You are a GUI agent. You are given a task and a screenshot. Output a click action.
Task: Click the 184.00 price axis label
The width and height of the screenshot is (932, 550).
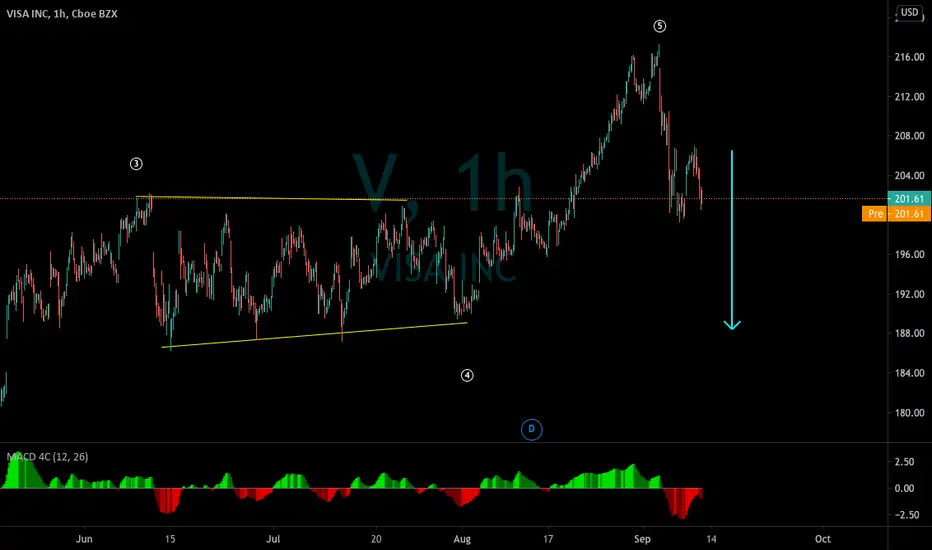point(909,373)
